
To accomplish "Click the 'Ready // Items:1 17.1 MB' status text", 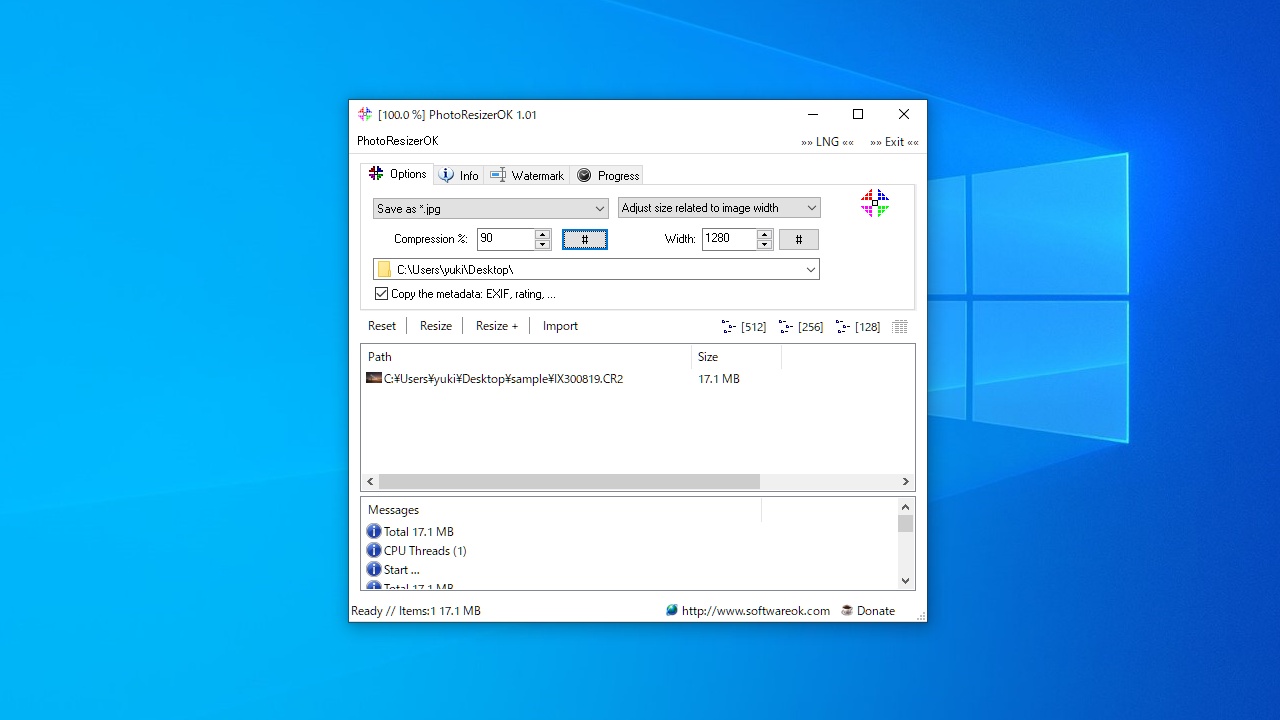I will pos(416,610).
